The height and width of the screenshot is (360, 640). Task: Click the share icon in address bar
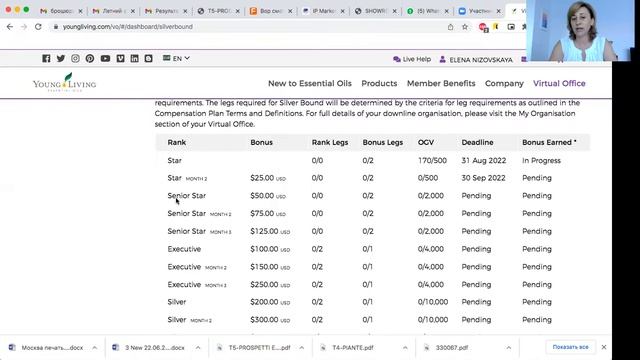click(x=450, y=27)
